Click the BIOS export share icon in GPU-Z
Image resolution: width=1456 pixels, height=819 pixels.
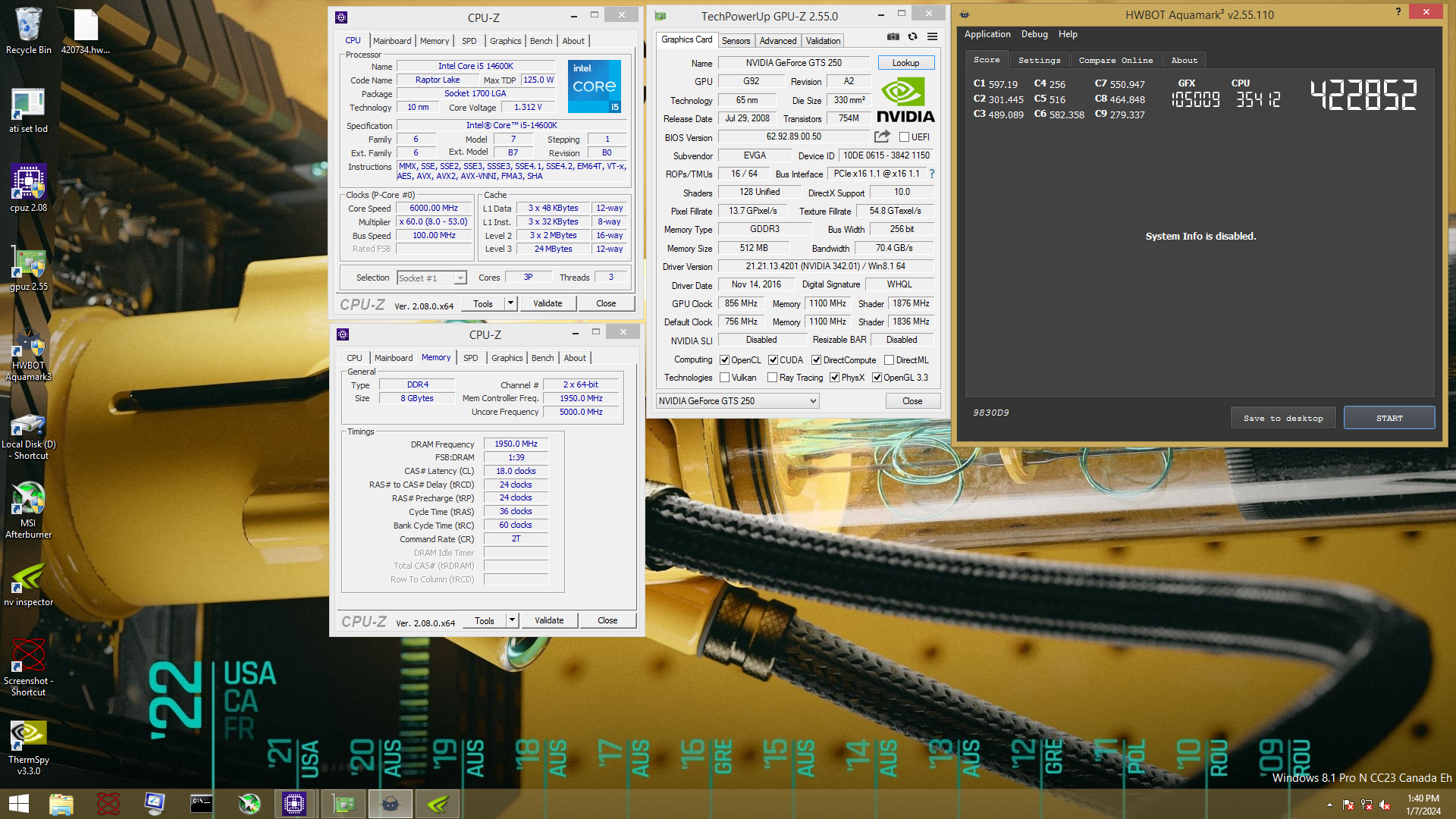[882, 136]
